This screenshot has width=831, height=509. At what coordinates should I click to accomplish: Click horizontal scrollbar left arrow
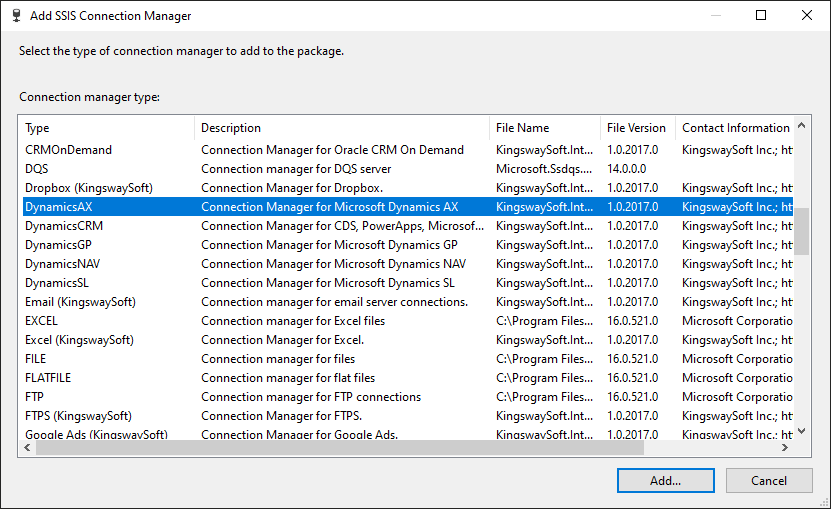coord(28,447)
